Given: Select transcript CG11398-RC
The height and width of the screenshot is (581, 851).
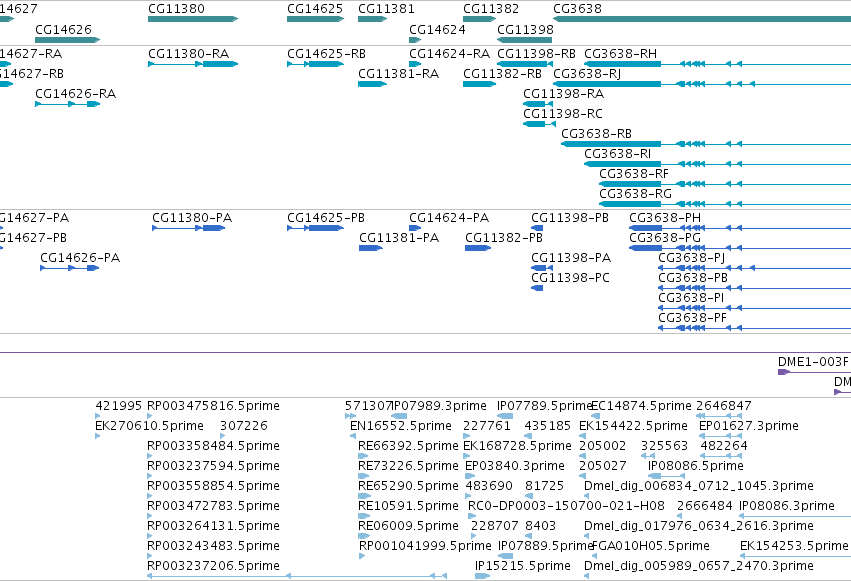Looking at the screenshot, I should click(x=539, y=124).
